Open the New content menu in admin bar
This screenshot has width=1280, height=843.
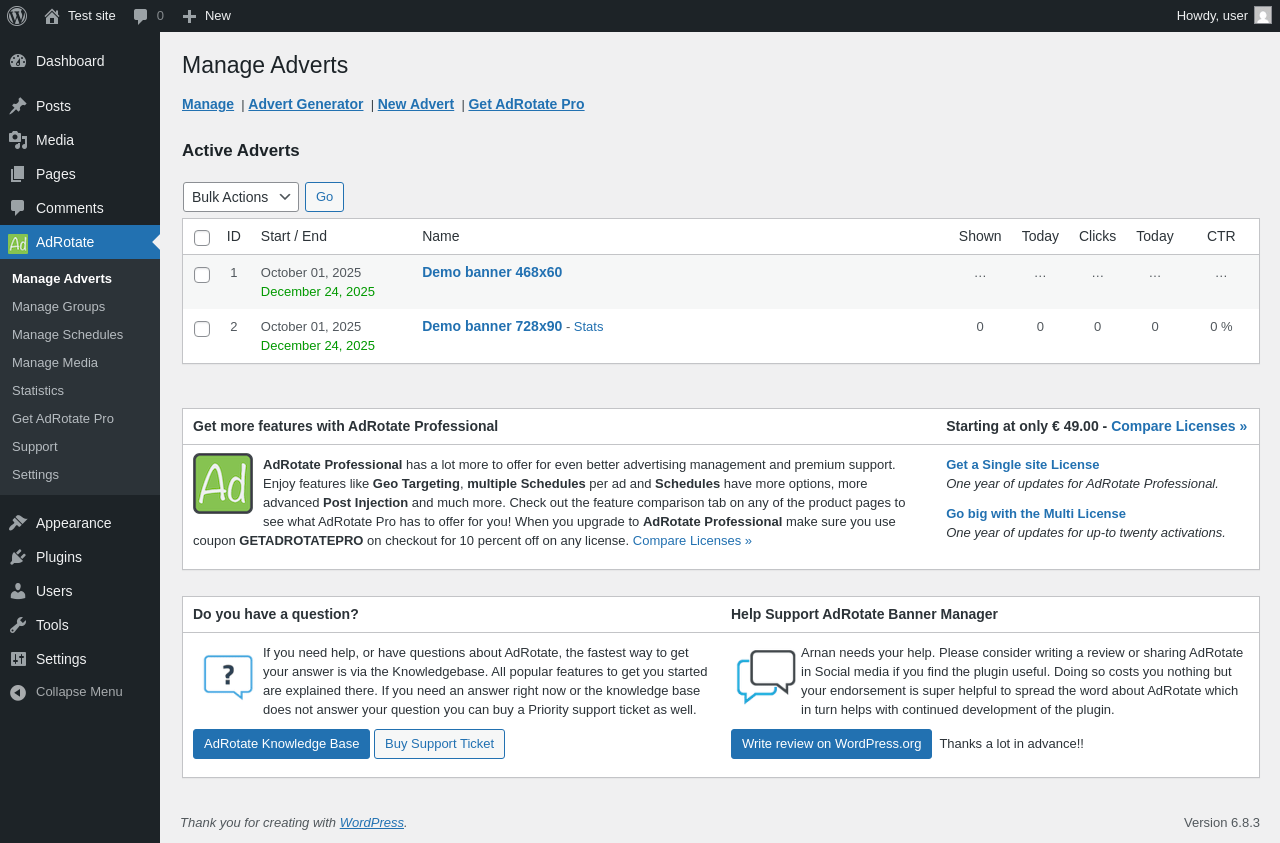tap(207, 16)
